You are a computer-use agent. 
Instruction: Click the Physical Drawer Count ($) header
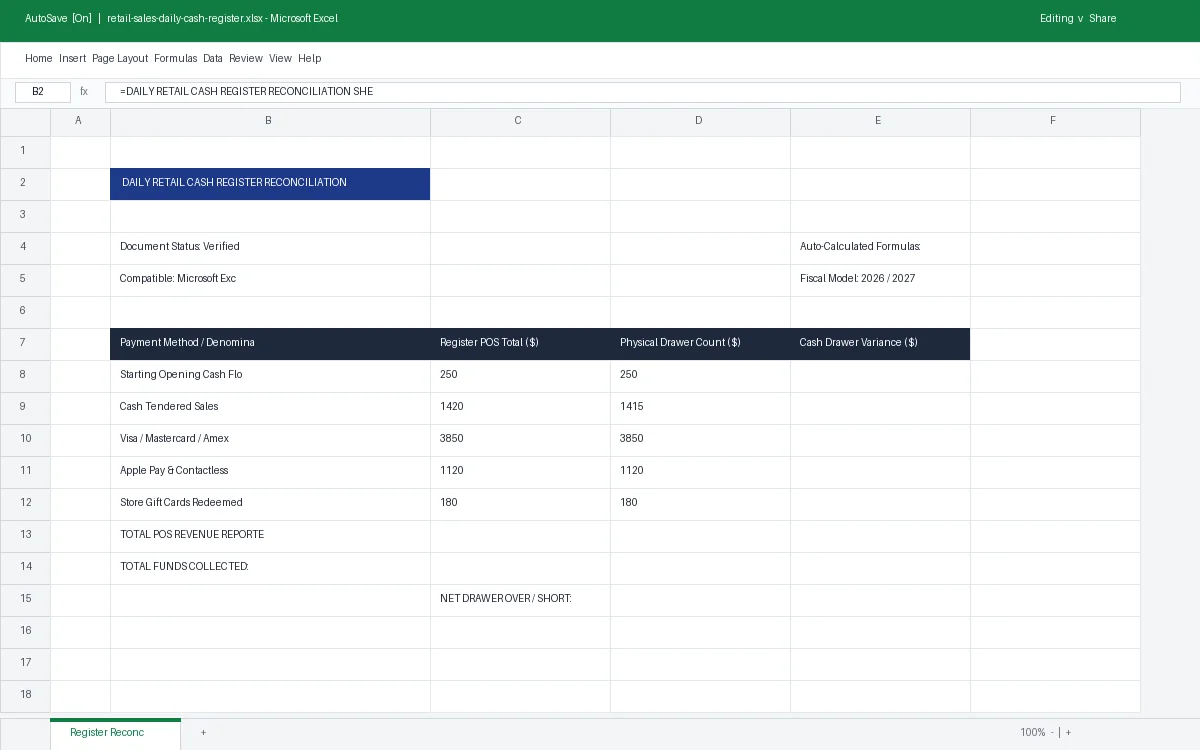click(700, 343)
